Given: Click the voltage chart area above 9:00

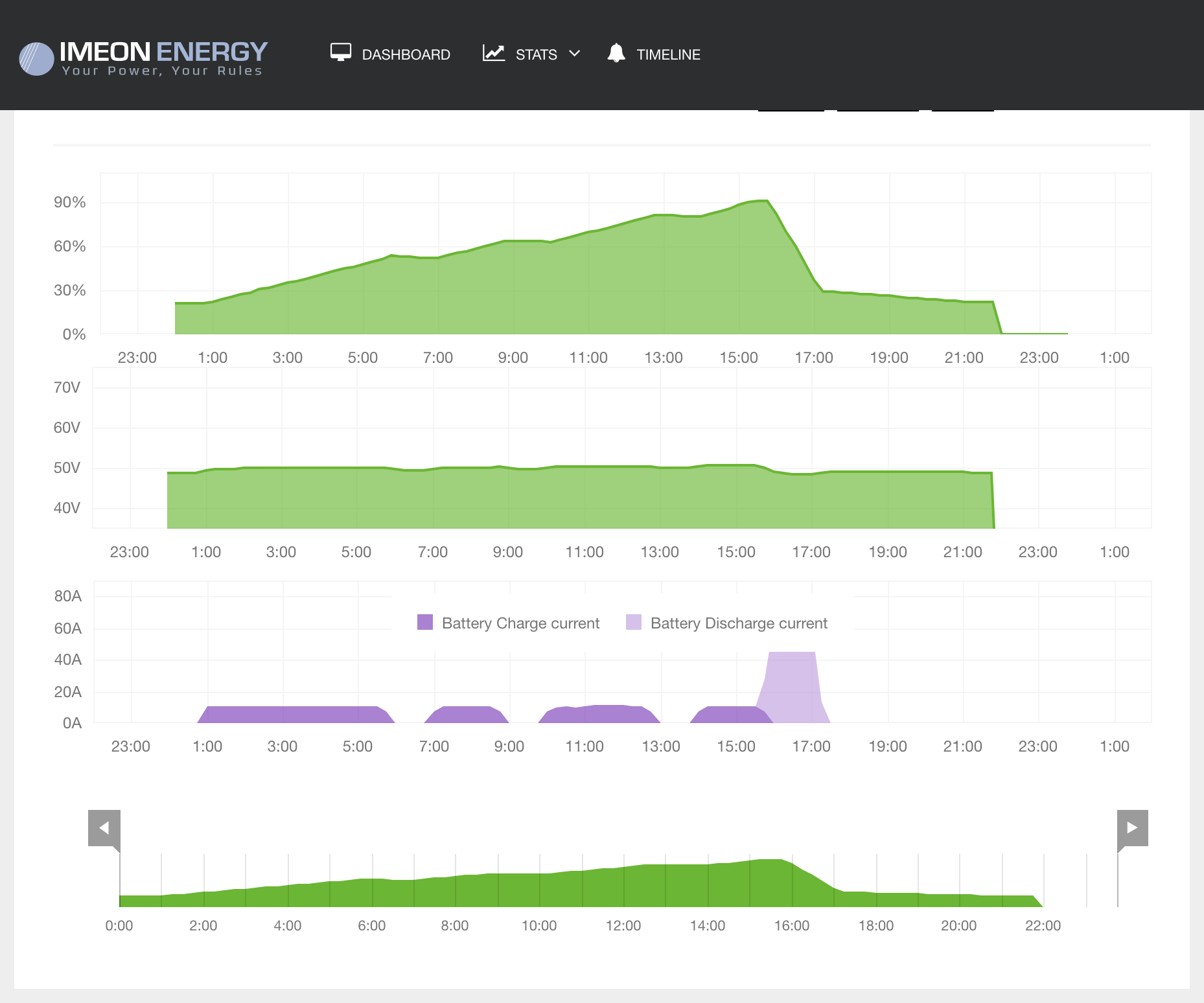Looking at the screenshot, I should click(508, 496).
